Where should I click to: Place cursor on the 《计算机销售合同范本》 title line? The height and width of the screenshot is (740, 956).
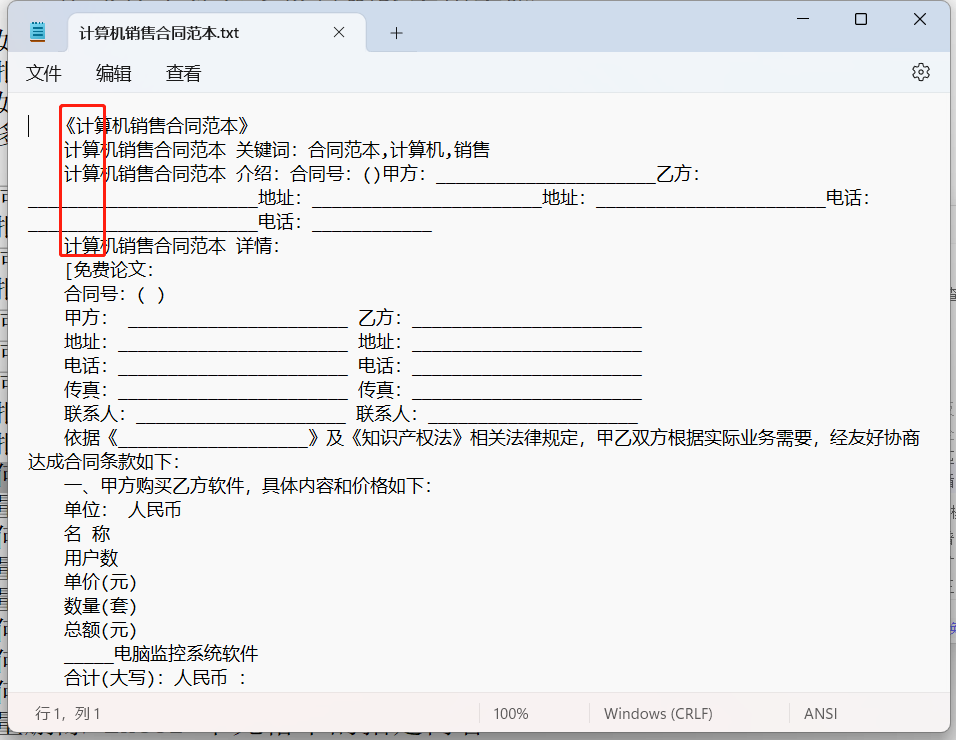point(156,126)
